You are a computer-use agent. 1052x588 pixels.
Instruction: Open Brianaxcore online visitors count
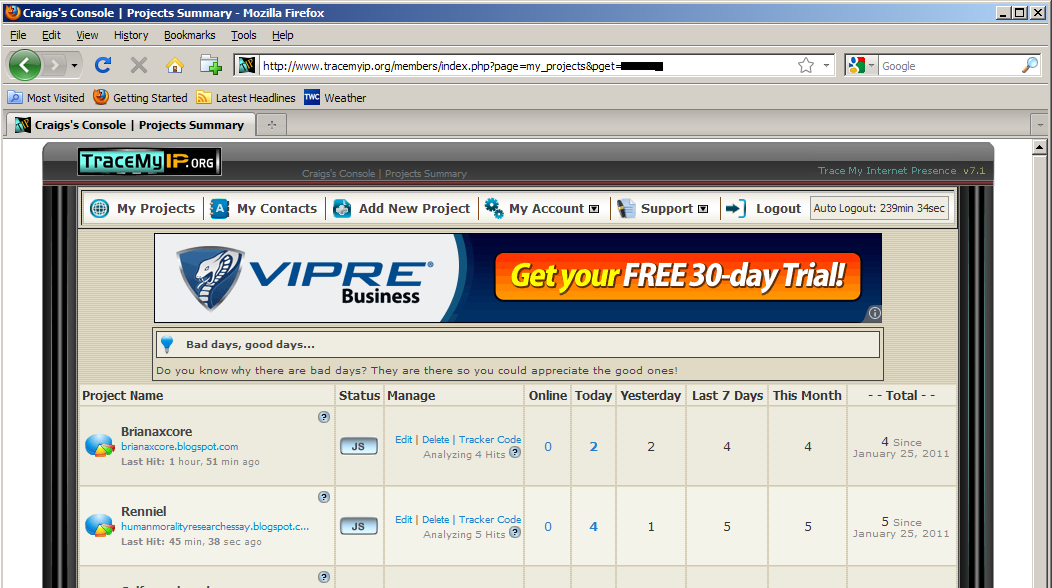pos(547,447)
